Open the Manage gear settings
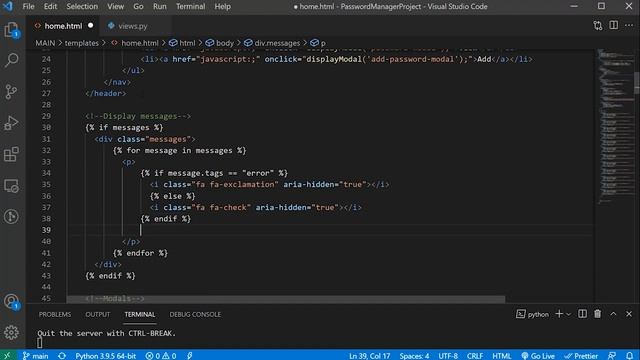The image size is (640, 360). (11, 333)
